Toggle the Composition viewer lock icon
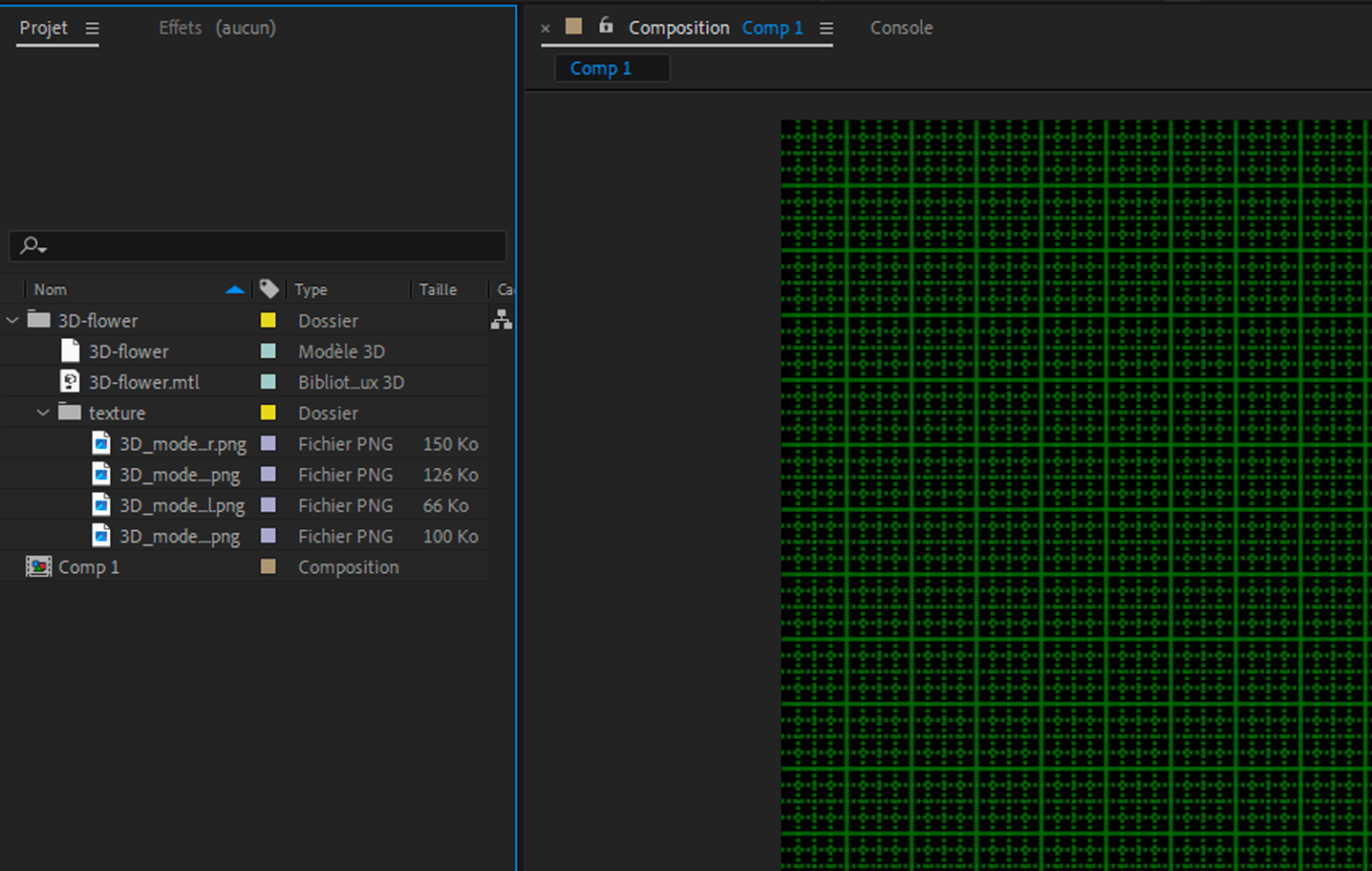1372x871 pixels. 606,26
